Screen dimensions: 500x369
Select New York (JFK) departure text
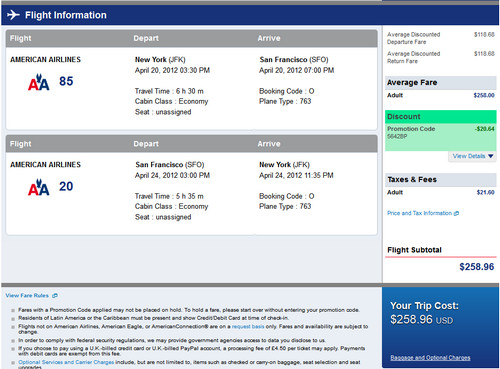160,60
